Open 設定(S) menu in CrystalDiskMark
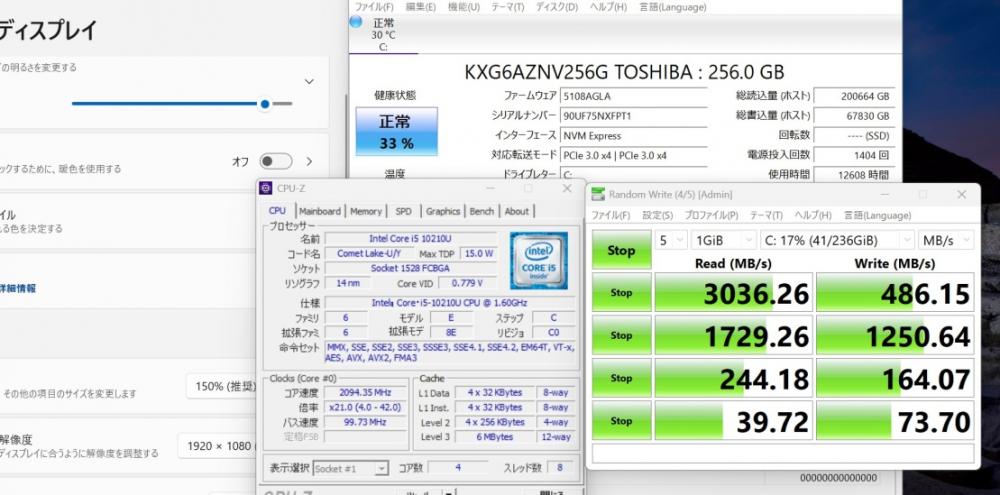 coord(658,216)
